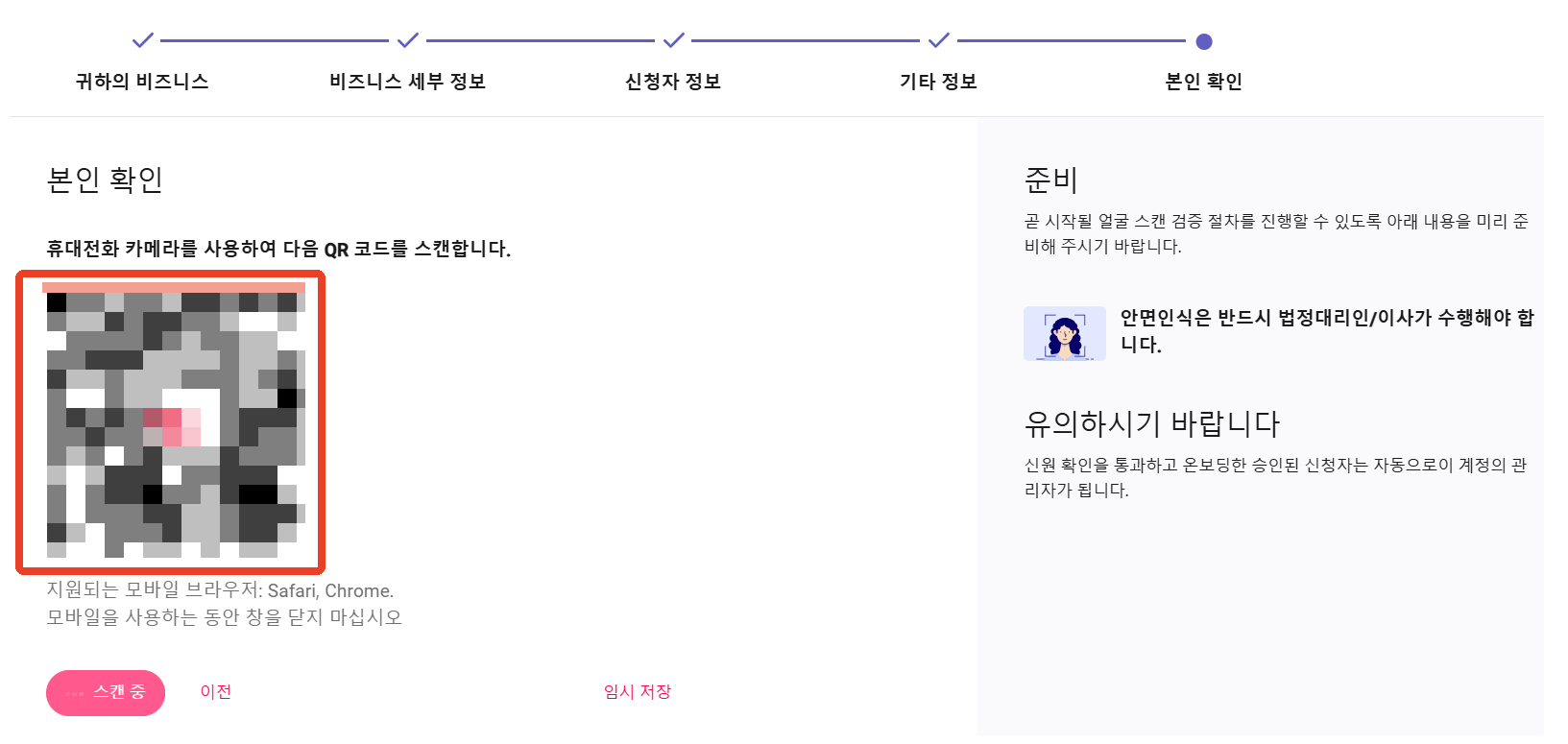Click the checkmark above 기타 정보
This screenshot has height=744, width=1568.
[x=939, y=40]
